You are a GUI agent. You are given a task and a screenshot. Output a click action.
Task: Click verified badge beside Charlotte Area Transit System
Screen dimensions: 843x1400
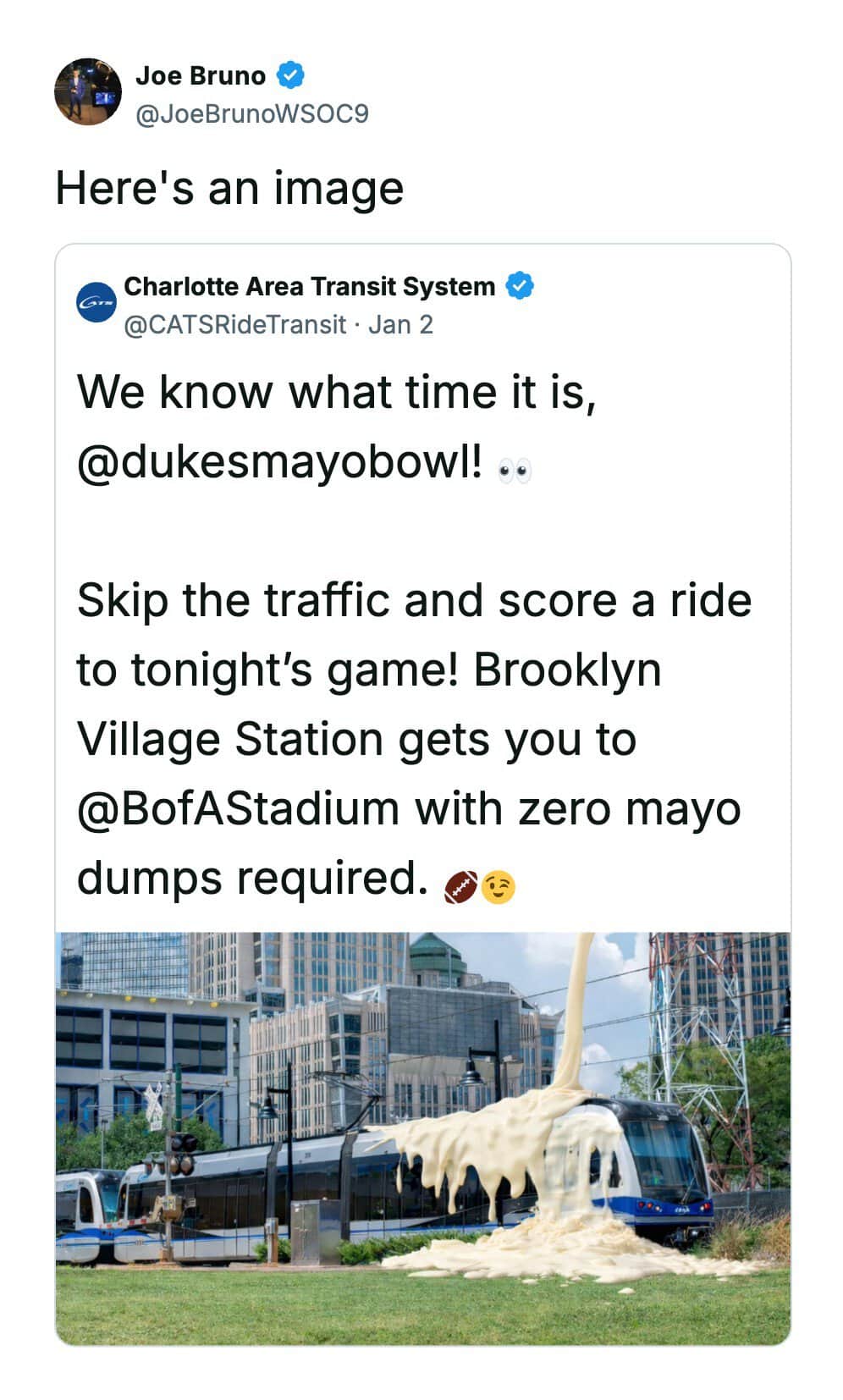point(520,286)
